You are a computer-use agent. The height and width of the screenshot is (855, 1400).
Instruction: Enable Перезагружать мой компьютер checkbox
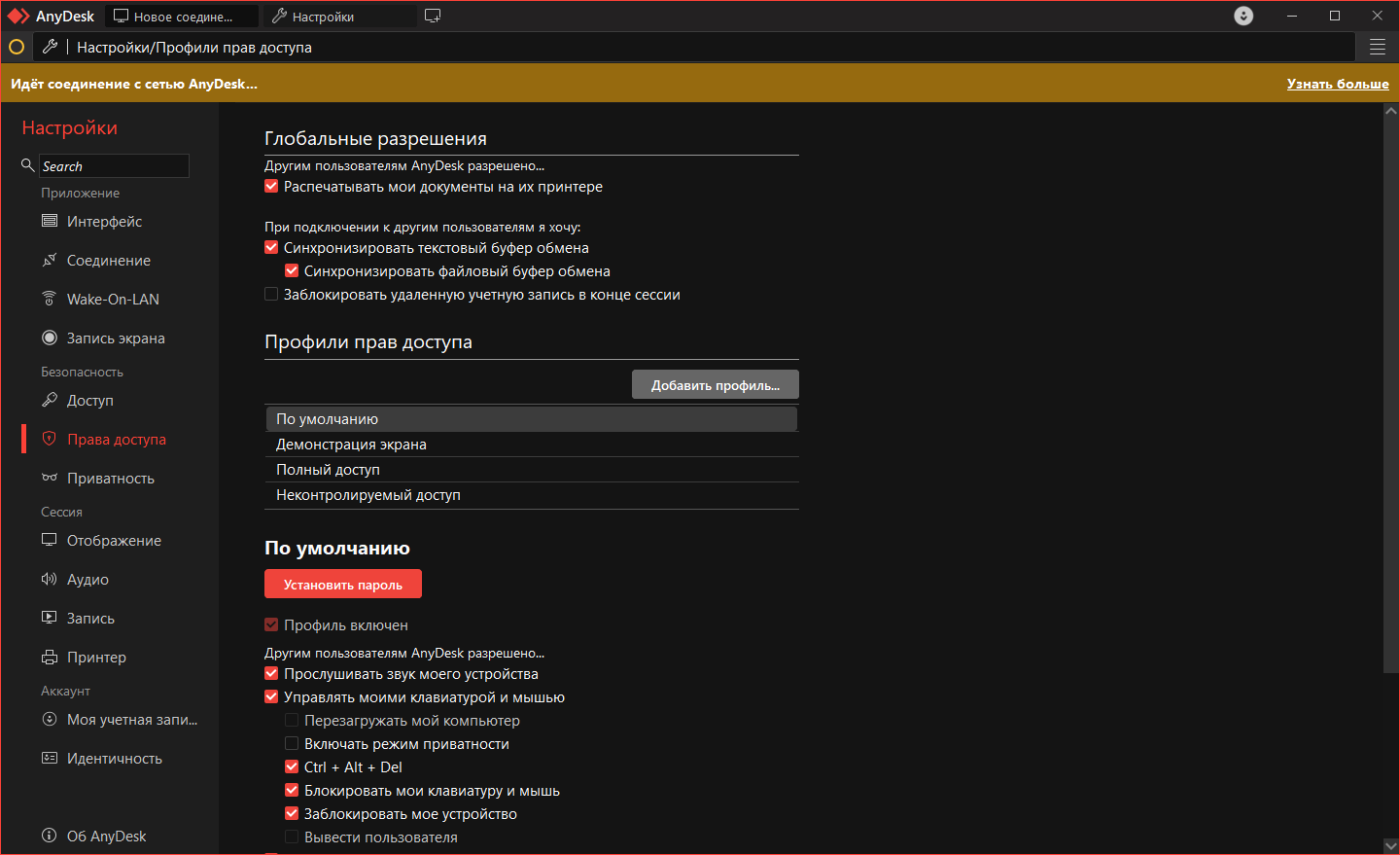292,720
